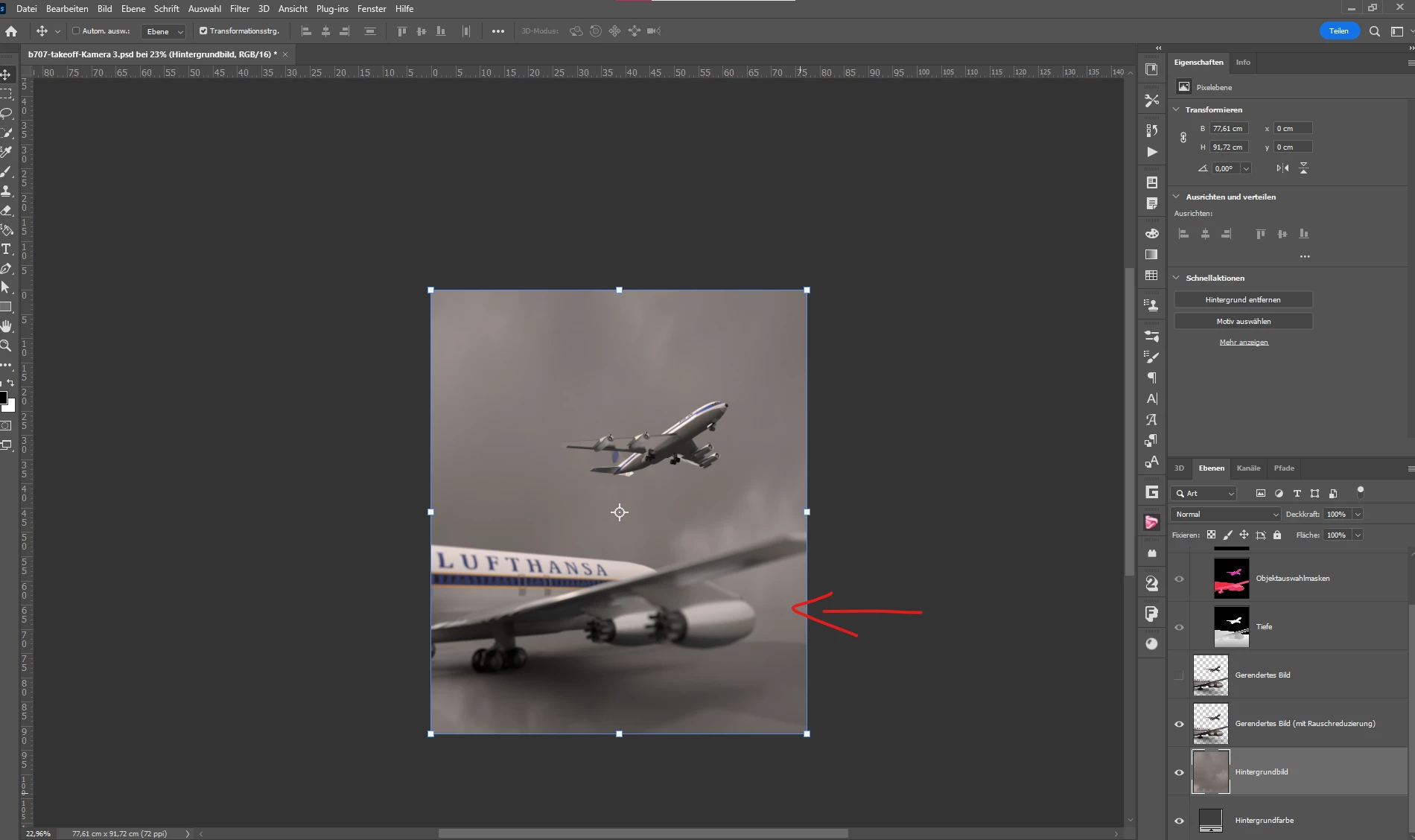Open the Ebene menu
Image resolution: width=1415 pixels, height=840 pixels.
133,9
